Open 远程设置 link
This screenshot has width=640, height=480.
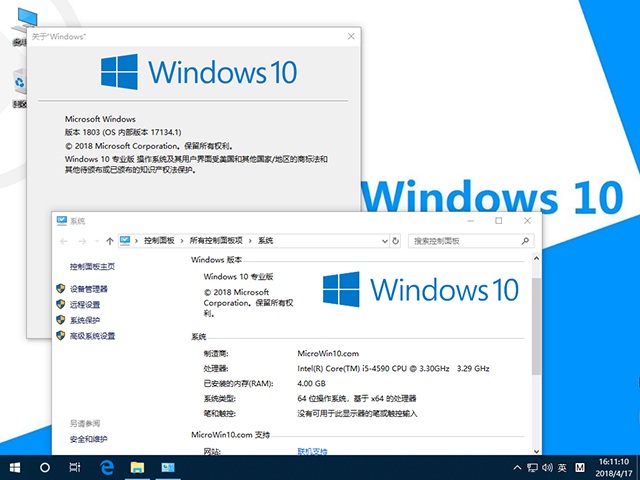(85, 304)
